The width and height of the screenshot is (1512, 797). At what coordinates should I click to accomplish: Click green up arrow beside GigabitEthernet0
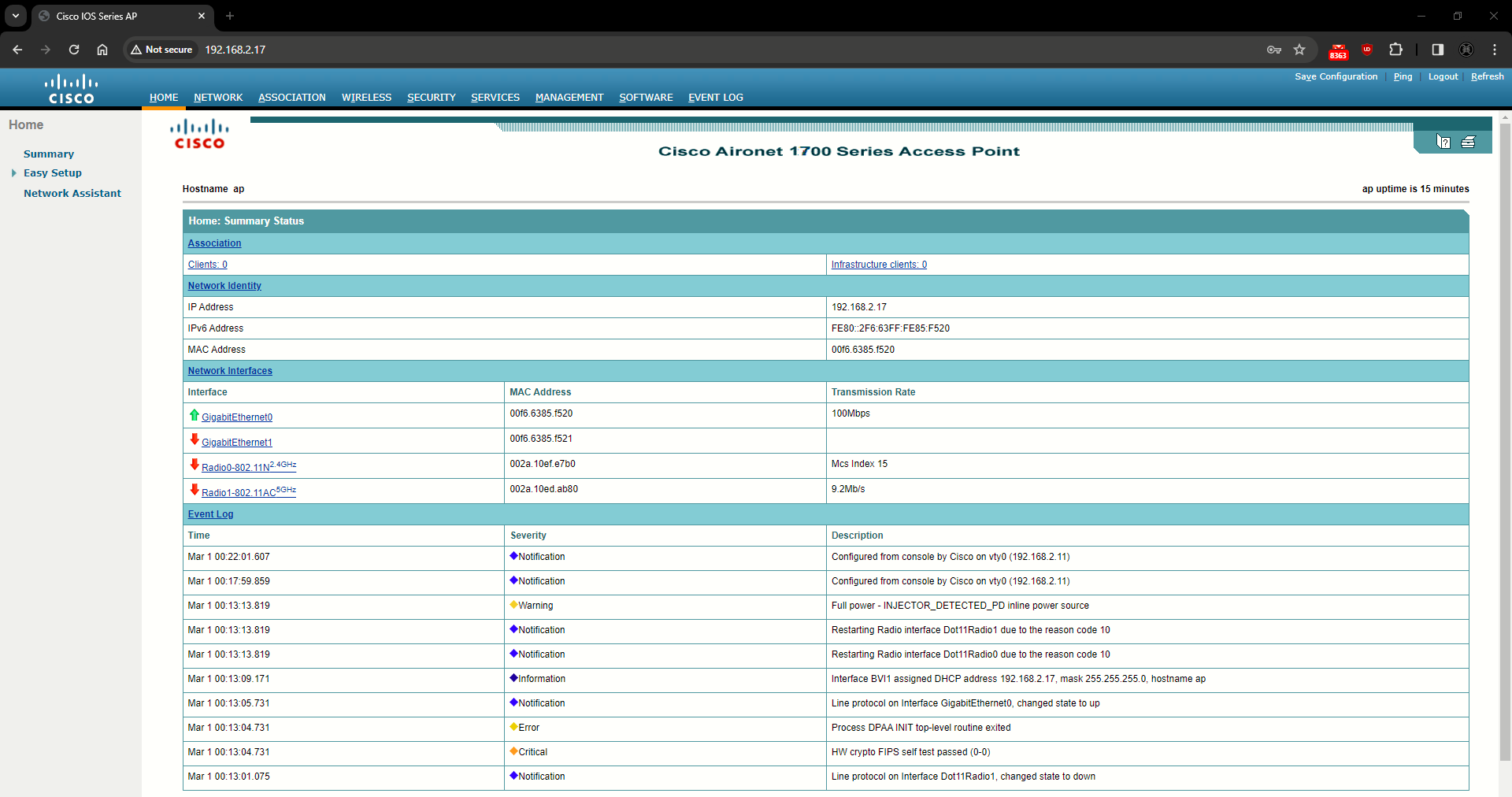coord(194,415)
